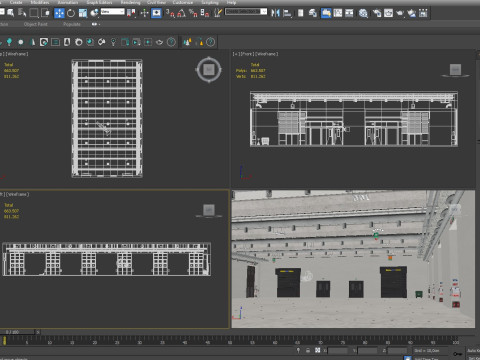Click Render in the Cloud icon
This screenshot has height=360, width=480.
point(412,13)
